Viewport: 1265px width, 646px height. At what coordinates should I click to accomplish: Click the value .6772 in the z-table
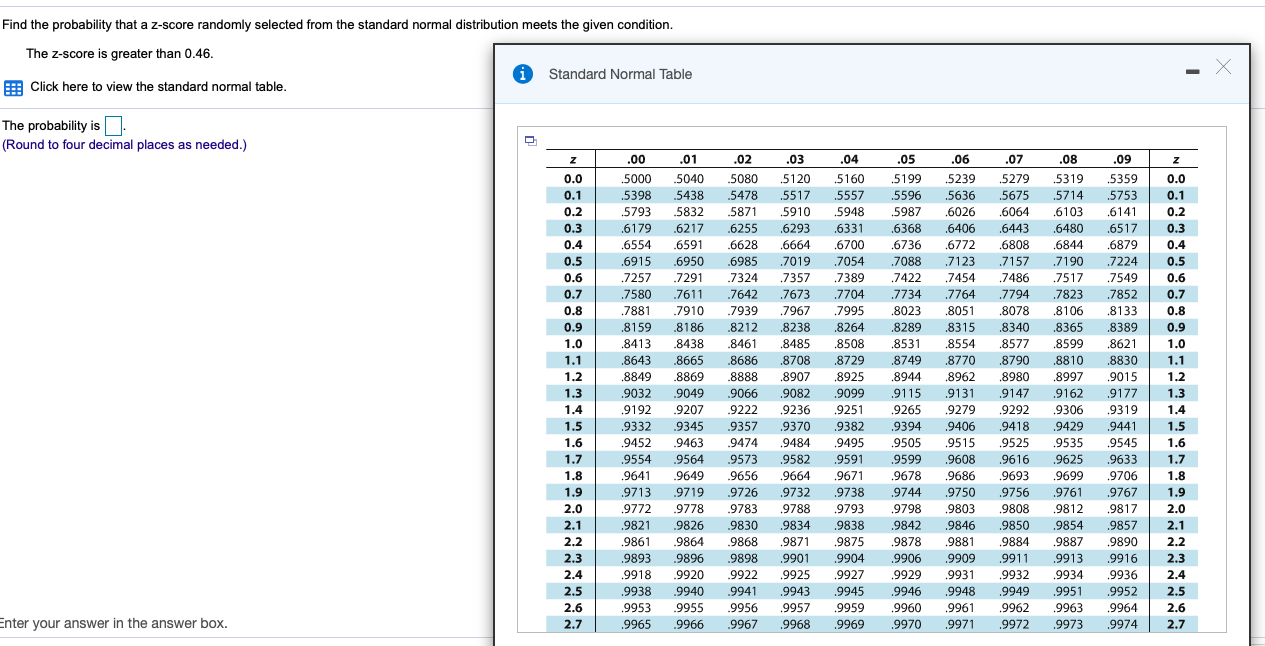pyautogui.click(x=960, y=244)
